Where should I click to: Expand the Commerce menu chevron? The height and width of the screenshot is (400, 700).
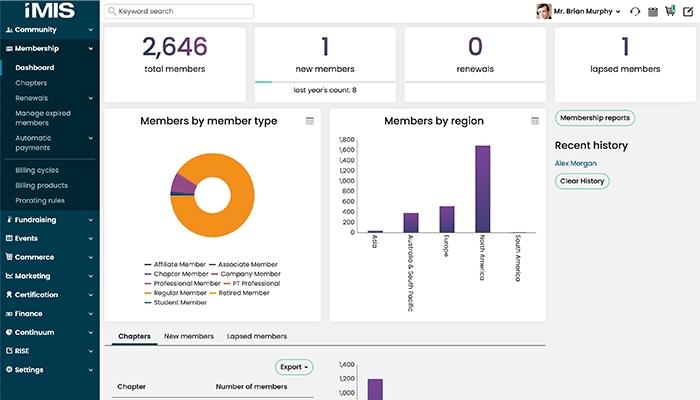[91, 257]
